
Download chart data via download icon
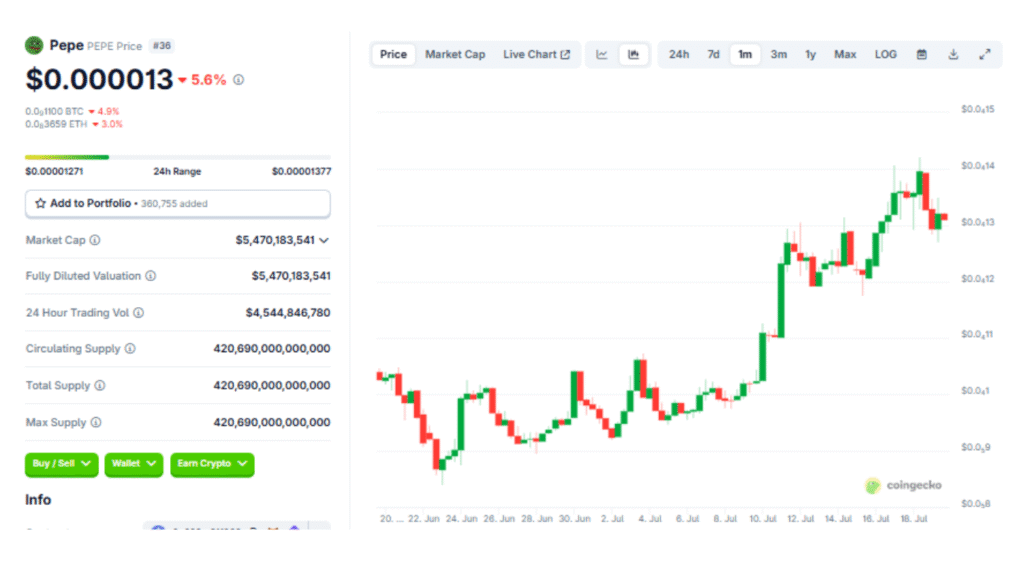[953, 54]
